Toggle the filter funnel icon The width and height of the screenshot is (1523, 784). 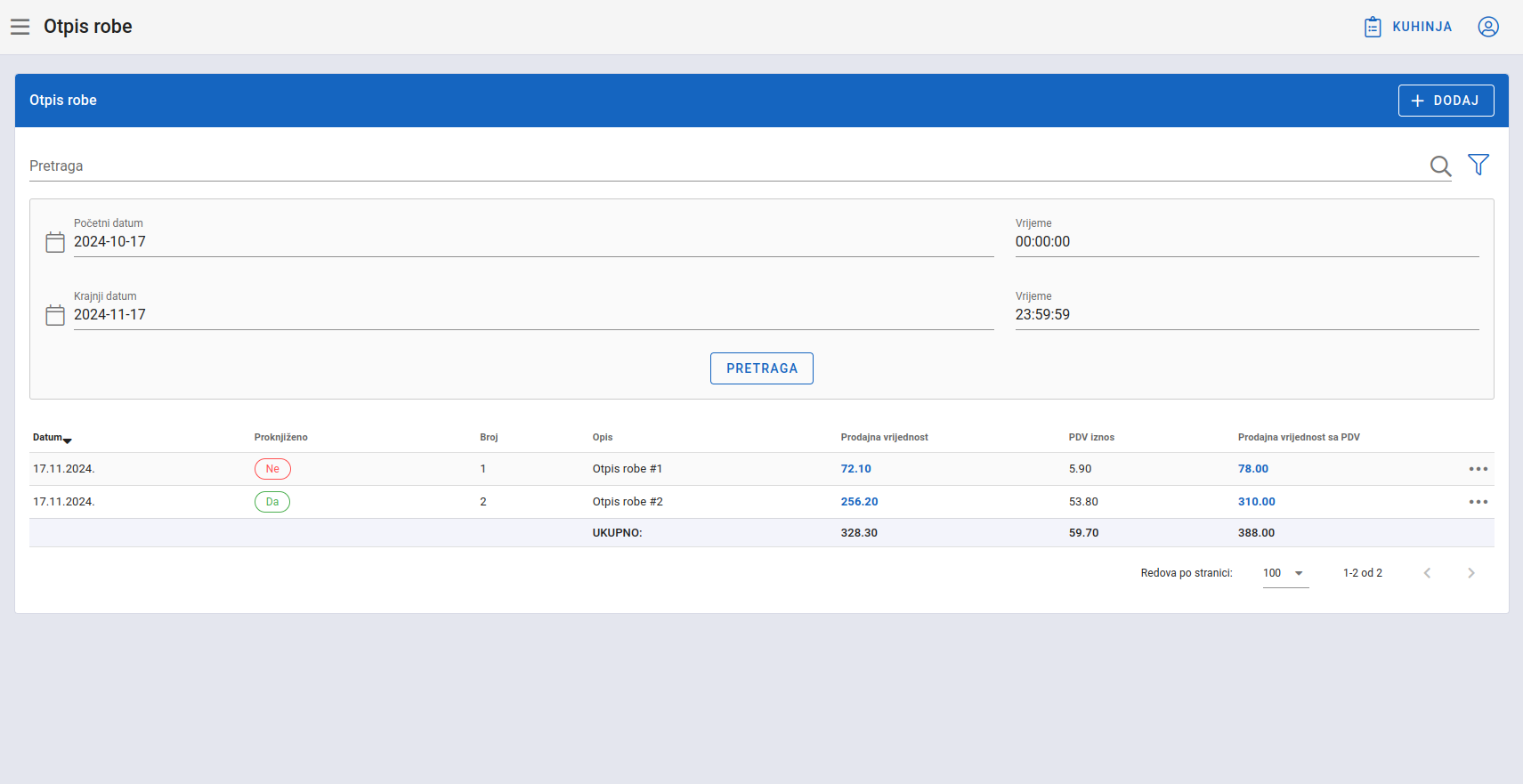pos(1478,165)
